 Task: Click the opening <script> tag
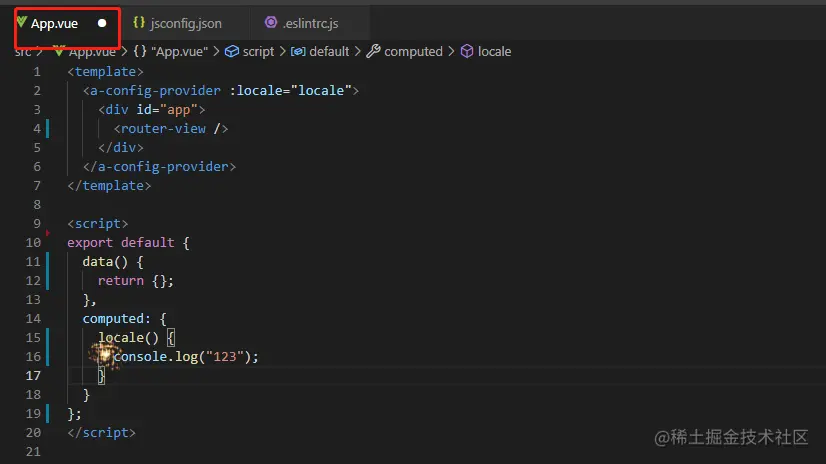[97, 223]
